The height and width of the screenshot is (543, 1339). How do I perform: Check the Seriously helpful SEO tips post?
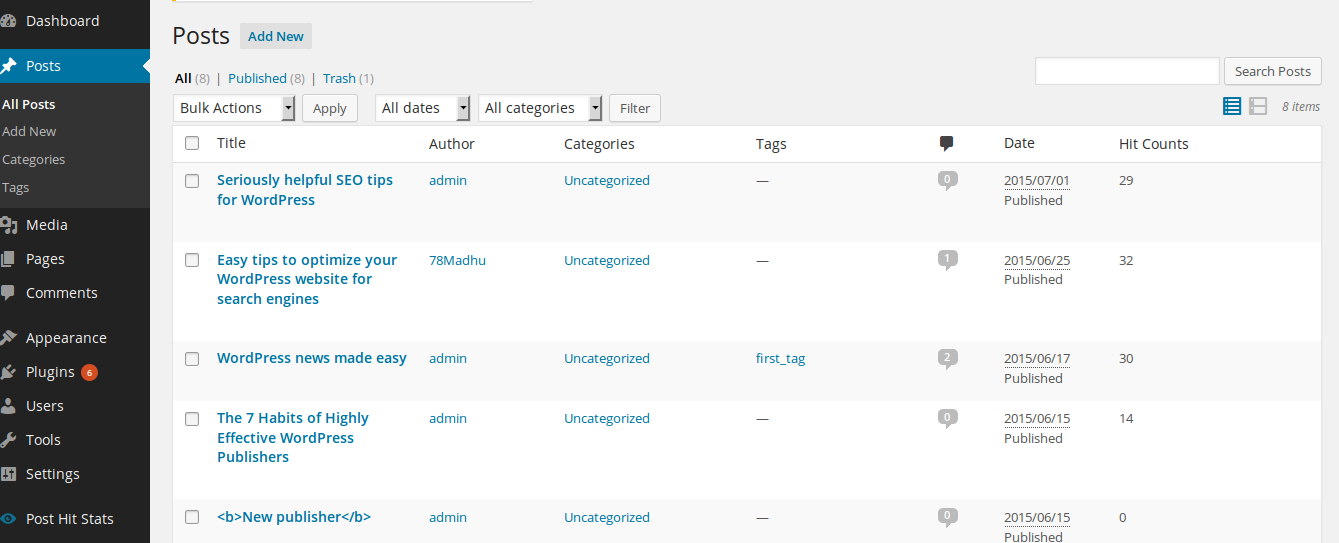tap(192, 181)
